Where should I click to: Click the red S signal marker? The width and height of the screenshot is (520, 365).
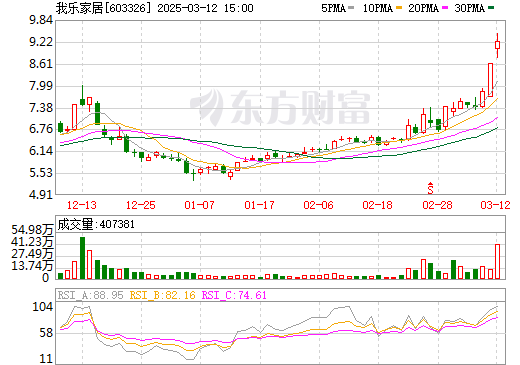pyautogui.click(x=430, y=188)
